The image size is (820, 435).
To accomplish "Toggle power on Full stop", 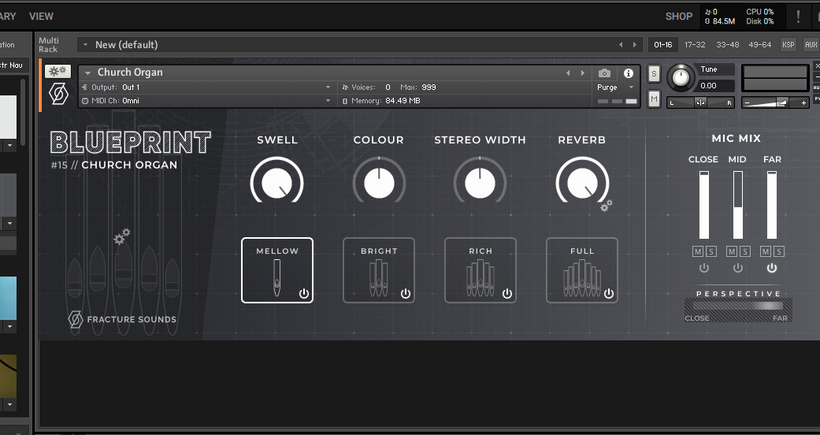I will tap(608, 294).
